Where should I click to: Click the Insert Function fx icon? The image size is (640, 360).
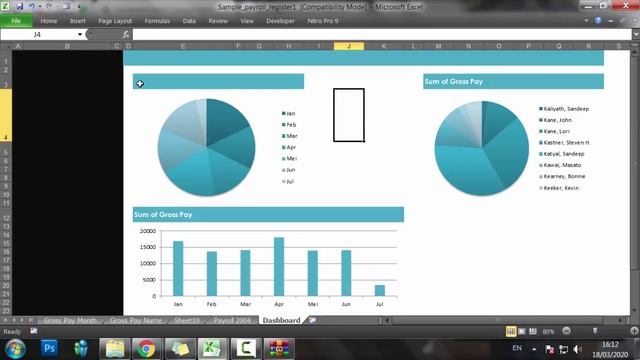(126, 35)
